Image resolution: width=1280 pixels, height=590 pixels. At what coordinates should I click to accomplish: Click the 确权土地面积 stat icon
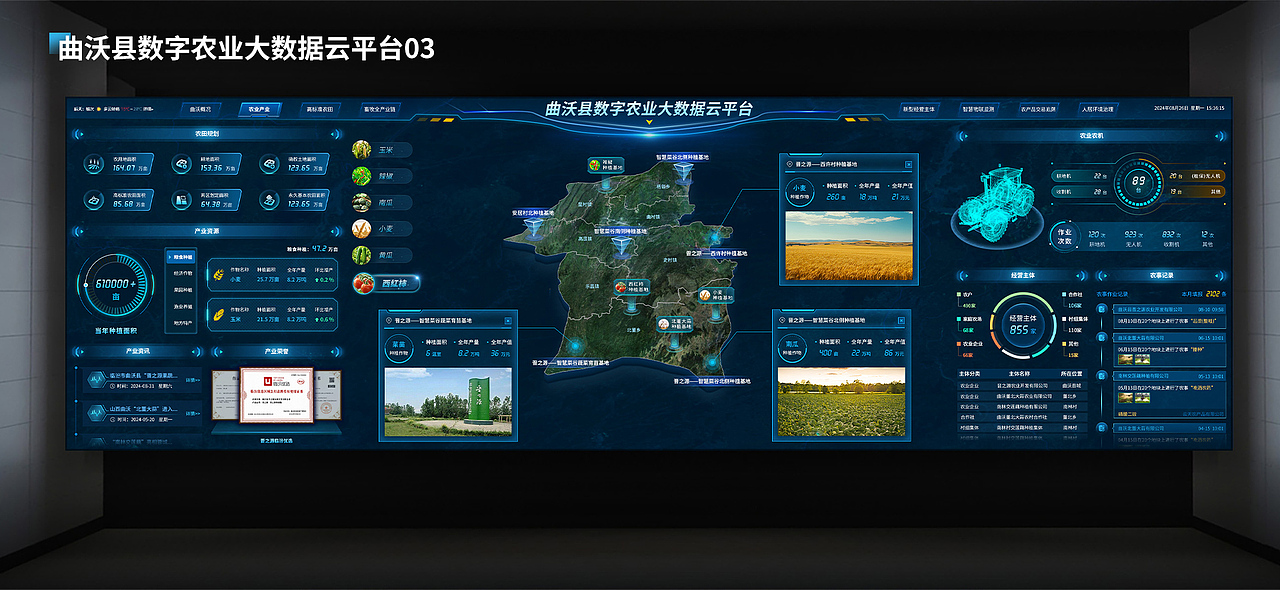(269, 163)
